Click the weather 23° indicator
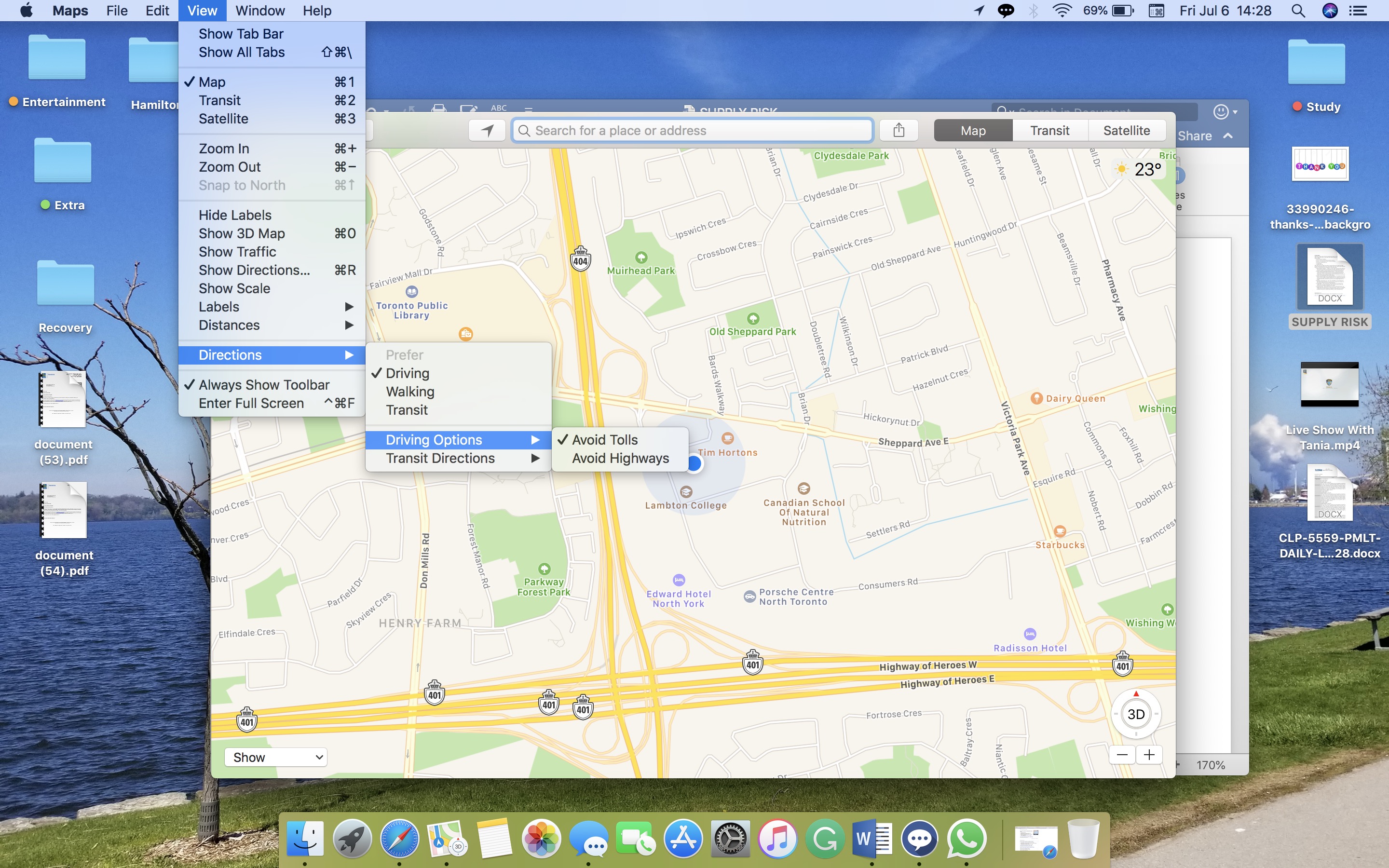The width and height of the screenshot is (1389, 868). (x=1139, y=169)
